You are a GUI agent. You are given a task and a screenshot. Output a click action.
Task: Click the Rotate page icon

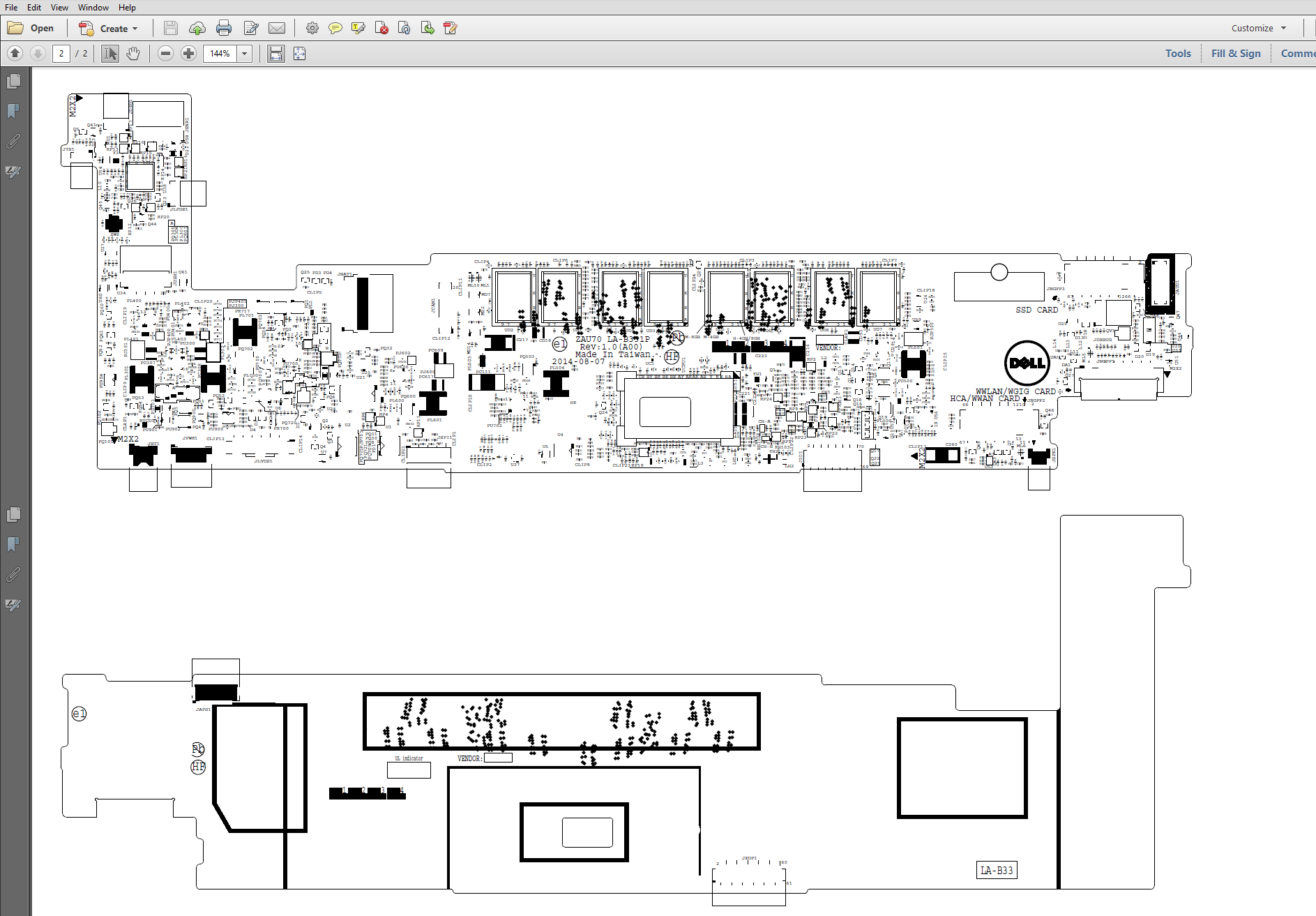coord(404,29)
